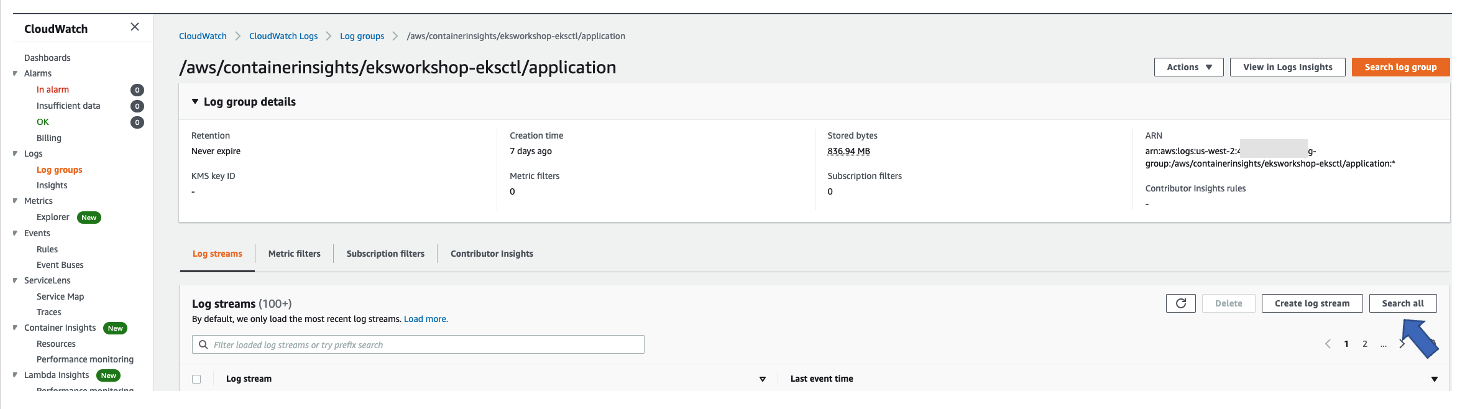The image size is (1463, 409).
Task: Collapse the Log group details section
Action: coord(195,102)
